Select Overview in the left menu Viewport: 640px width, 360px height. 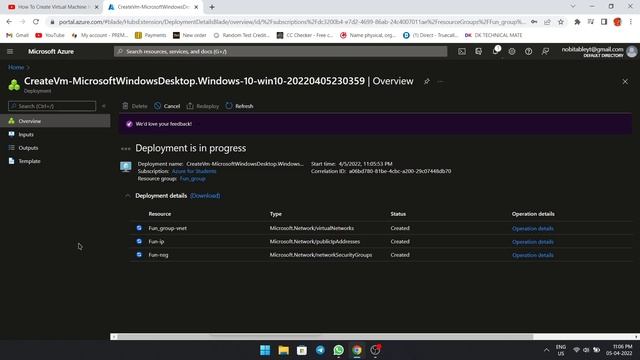(x=55, y=121)
